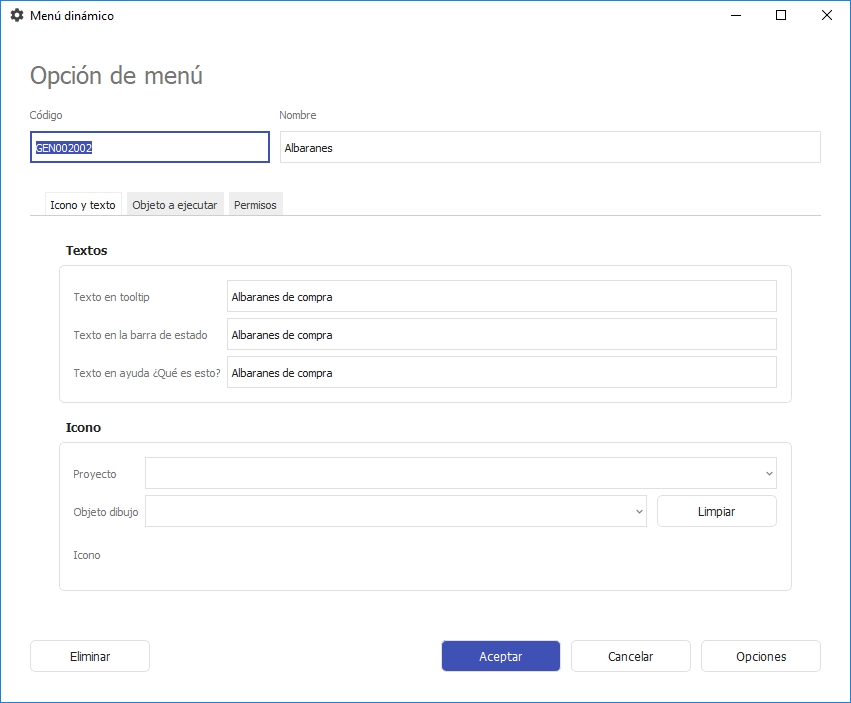Click the Texto en ayuda ¿Qué es esto? field
The height and width of the screenshot is (703, 851).
501,372
